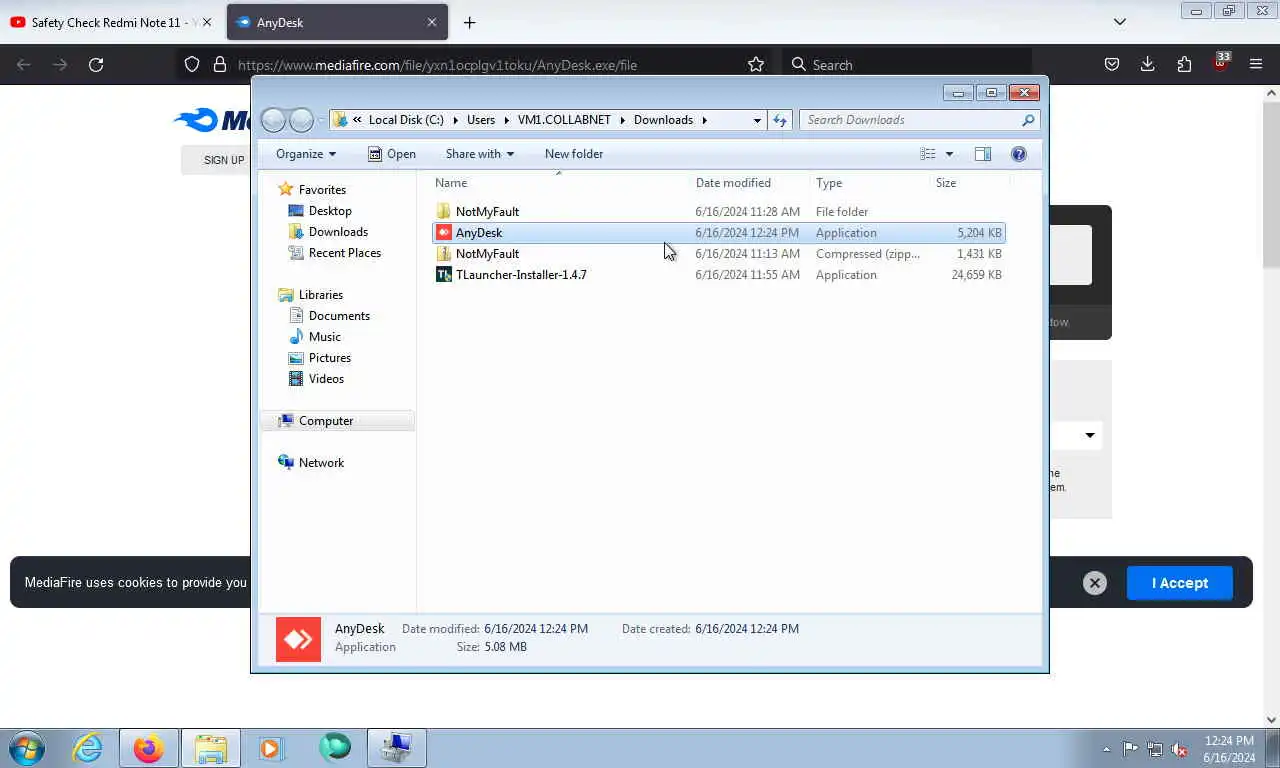Screen dimensions: 1280x768
Task: Show hidden tray icons arrow
Action: pyautogui.click(x=1106, y=749)
